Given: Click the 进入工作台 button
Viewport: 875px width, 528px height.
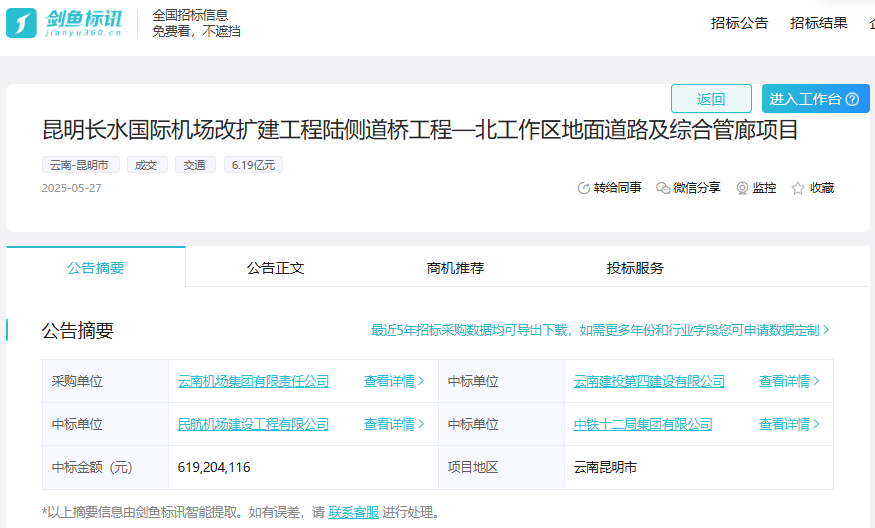Looking at the screenshot, I should point(815,99).
